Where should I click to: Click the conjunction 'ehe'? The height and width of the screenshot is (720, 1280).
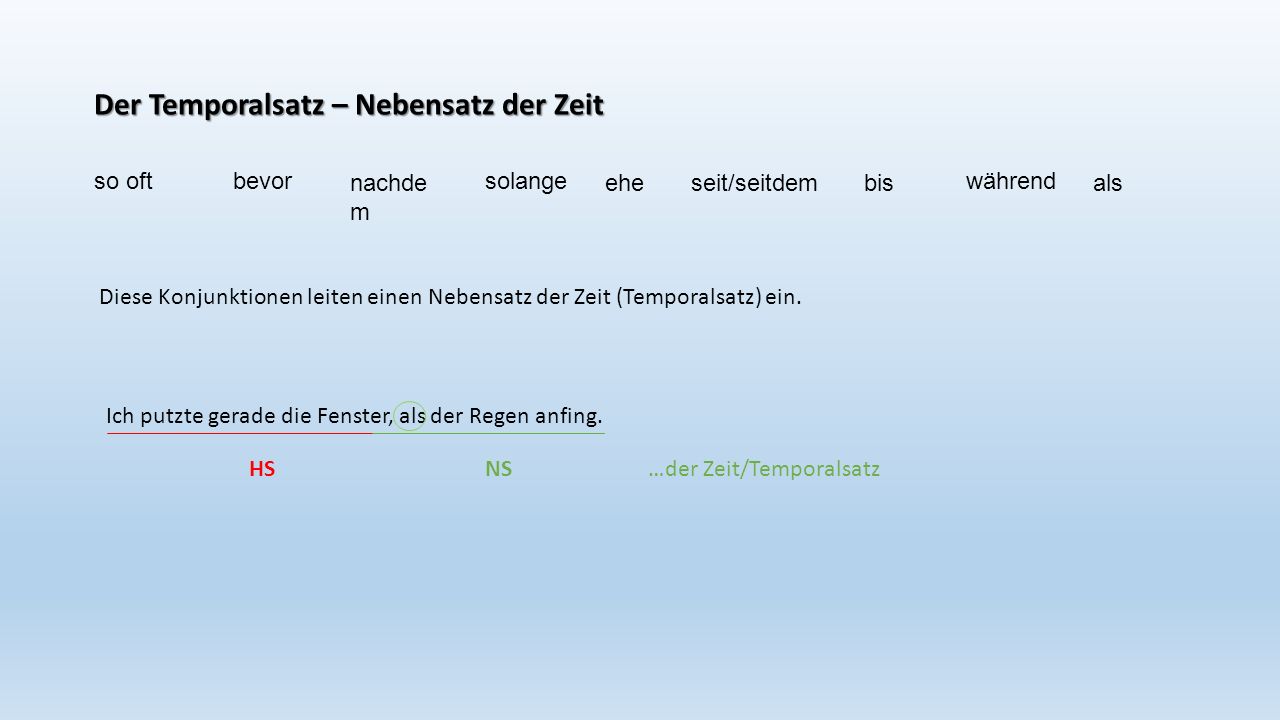coord(624,184)
